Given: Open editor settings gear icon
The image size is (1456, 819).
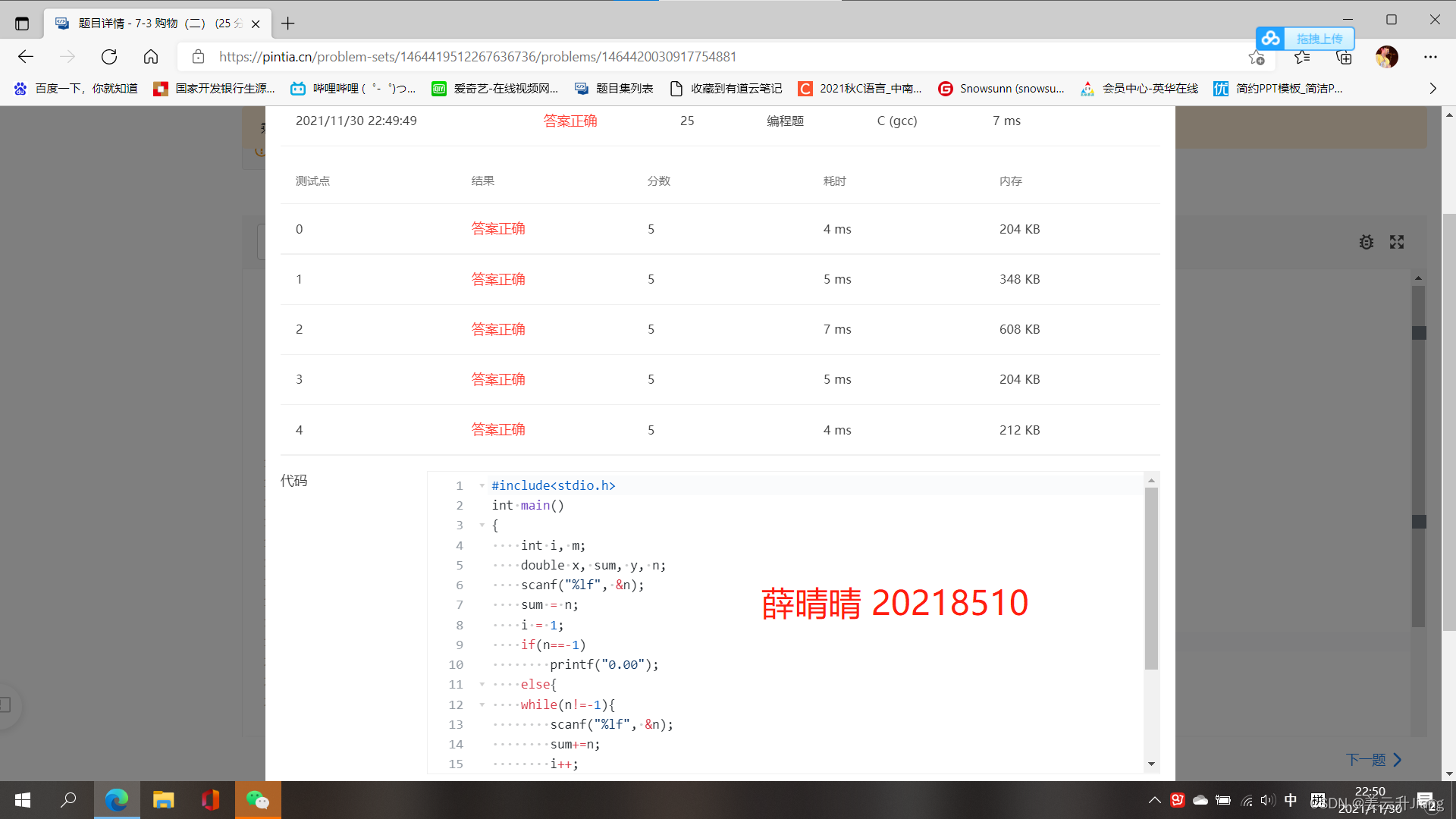Looking at the screenshot, I should click(x=1366, y=242).
